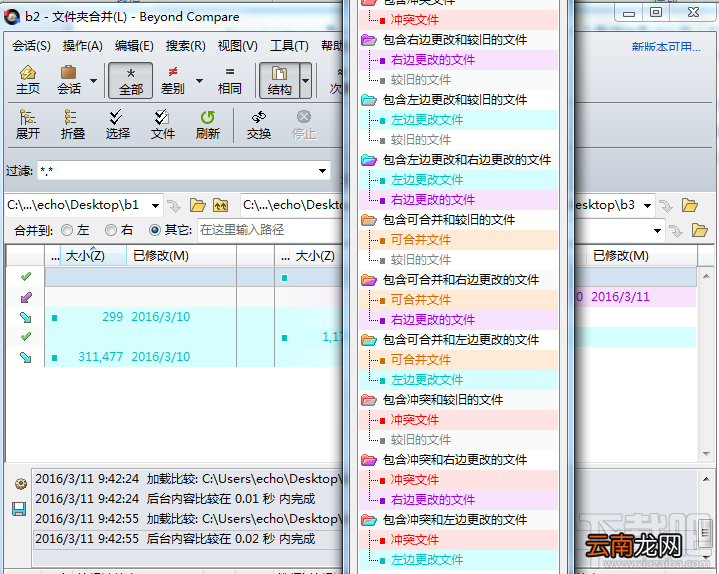Show identical files with 相同

pos(229,80)
